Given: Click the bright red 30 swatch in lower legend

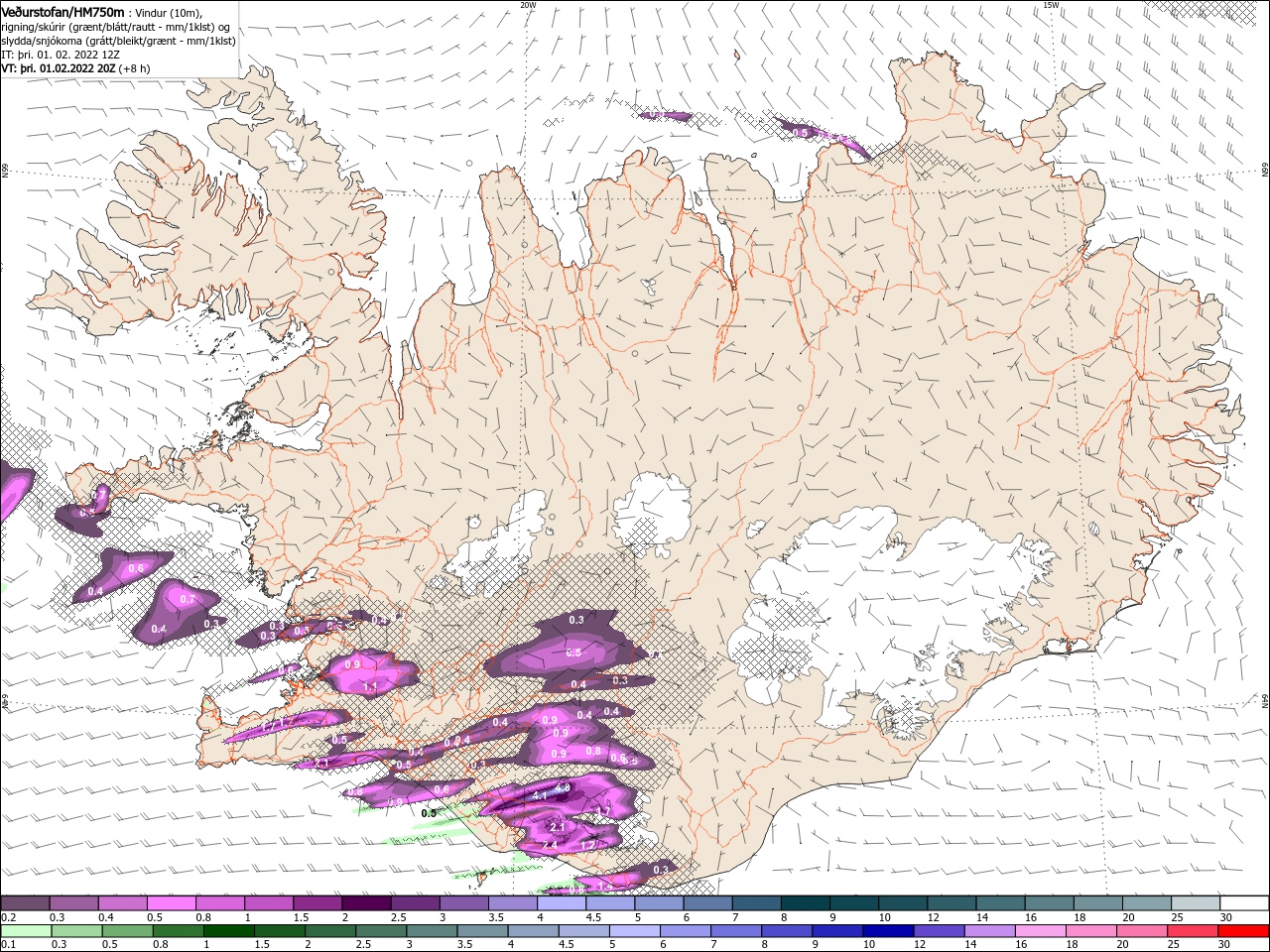Looking at the screenshot, I should click(x=1243, y=931).
